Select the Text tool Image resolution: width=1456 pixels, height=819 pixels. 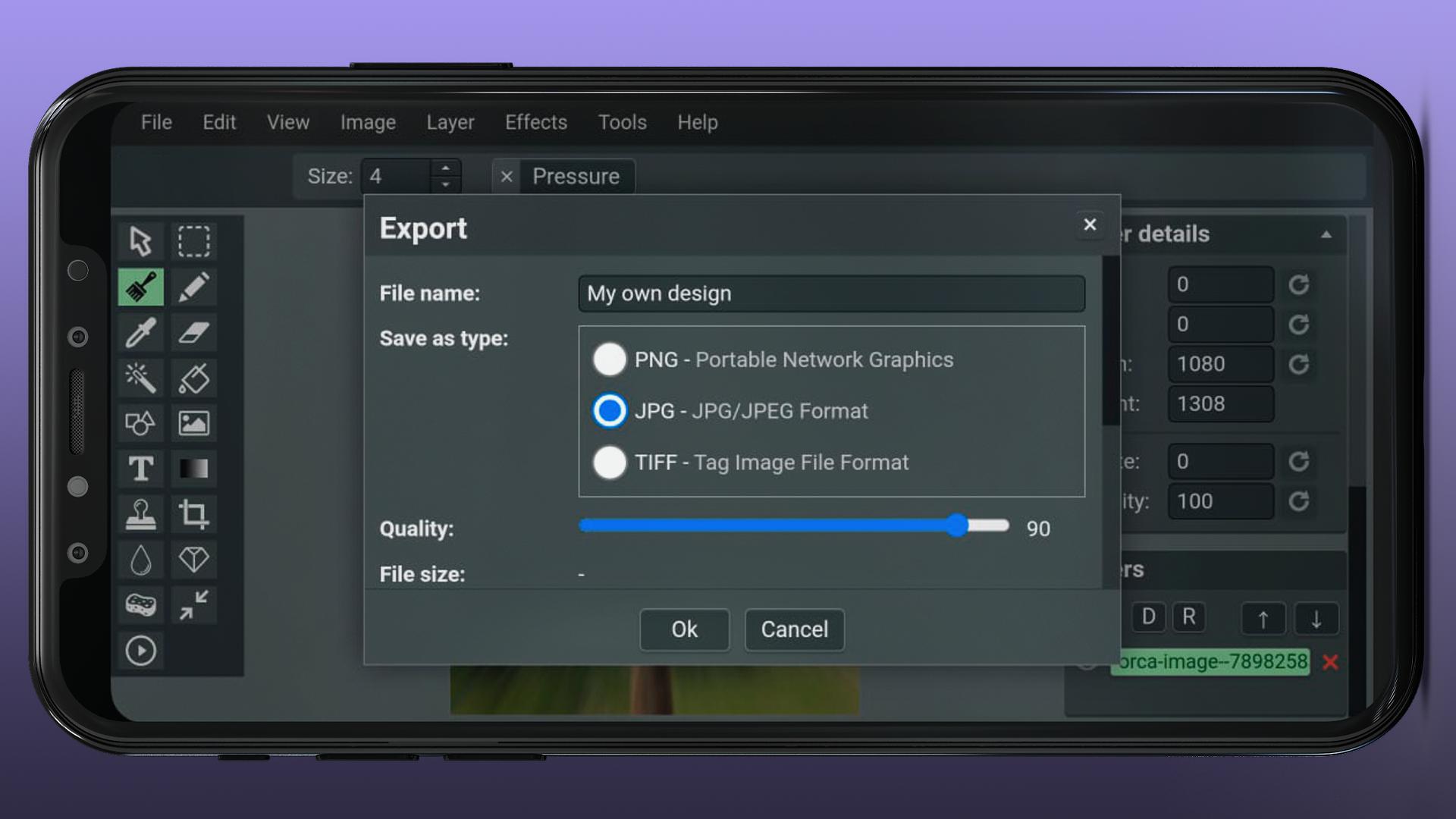click(x=141, y=469)
